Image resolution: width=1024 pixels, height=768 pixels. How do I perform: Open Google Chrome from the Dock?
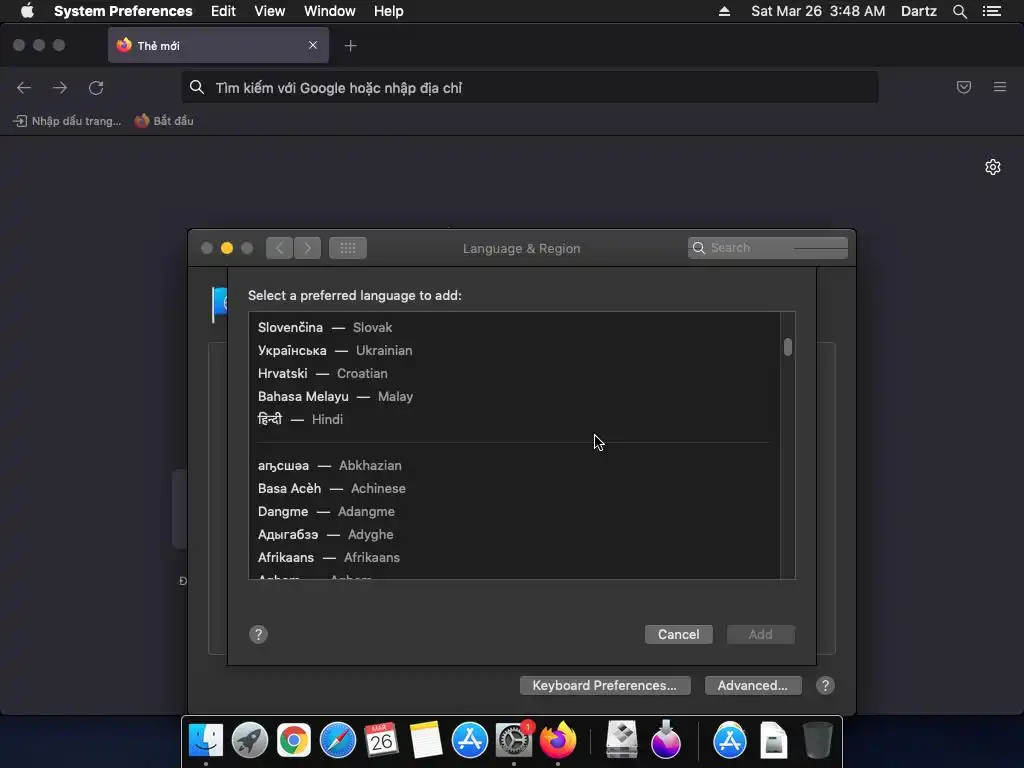point(294,740)
